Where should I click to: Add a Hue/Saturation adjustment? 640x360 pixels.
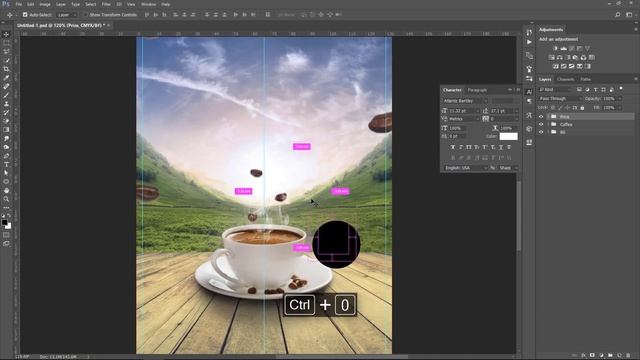pos(551,57)
